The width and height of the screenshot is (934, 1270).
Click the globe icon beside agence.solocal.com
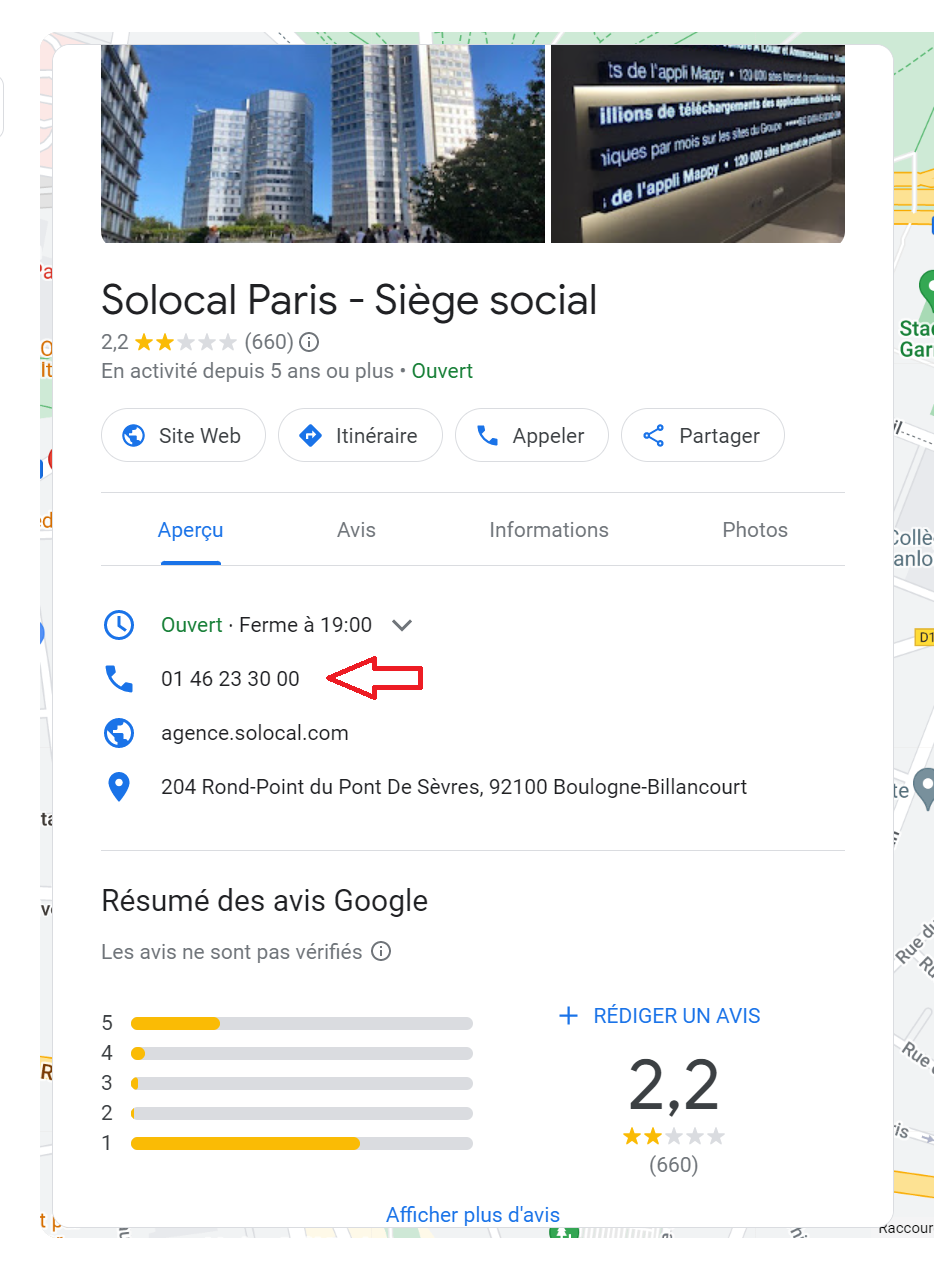pos(119,733)
